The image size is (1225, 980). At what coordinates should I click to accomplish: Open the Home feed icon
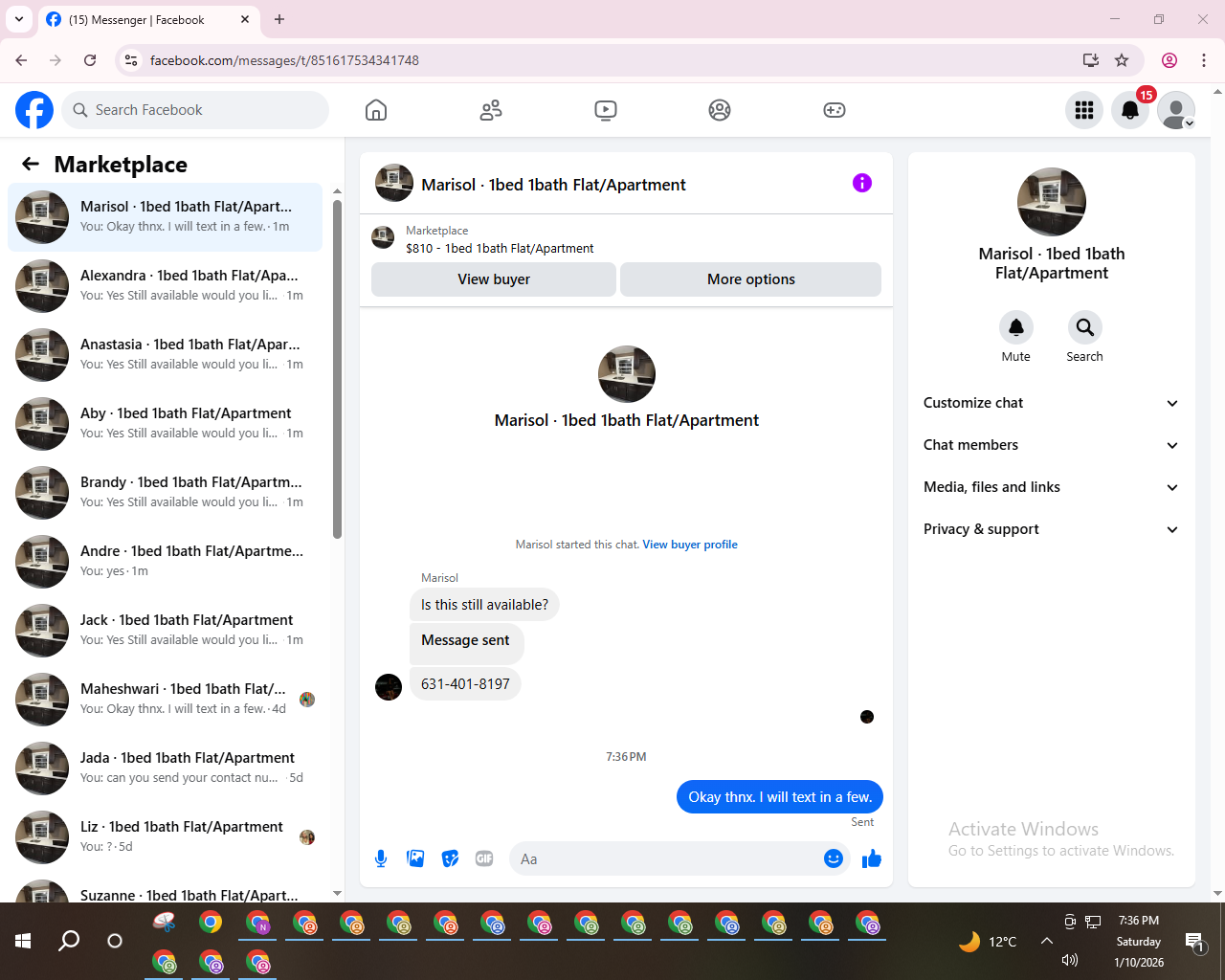pos(376,110)
